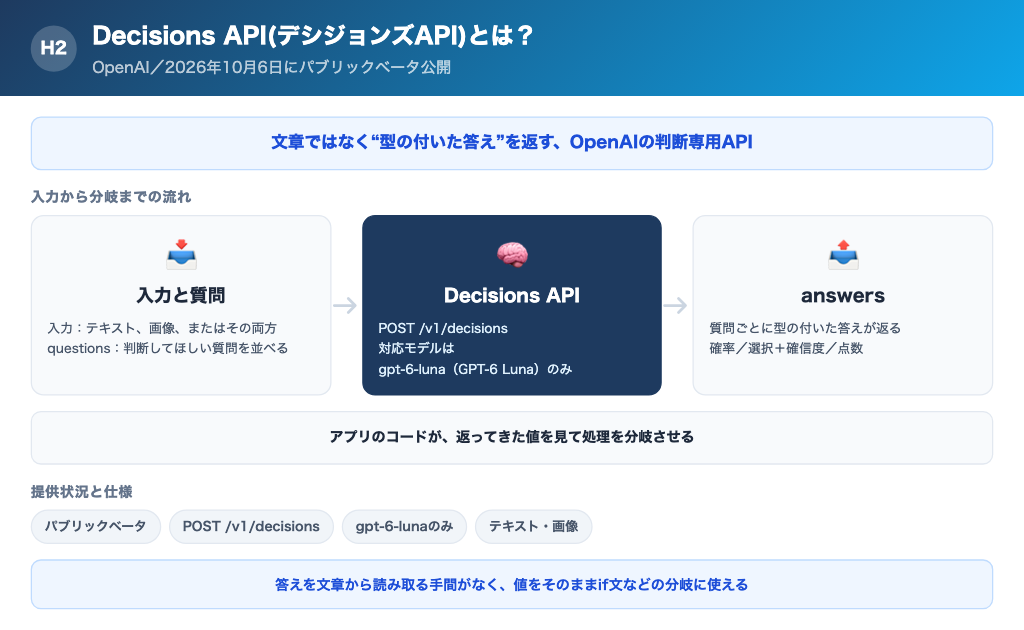
Task: Select the テキスト・画像 pill tag
Action: pyautogui.click(x=534, y=526)
